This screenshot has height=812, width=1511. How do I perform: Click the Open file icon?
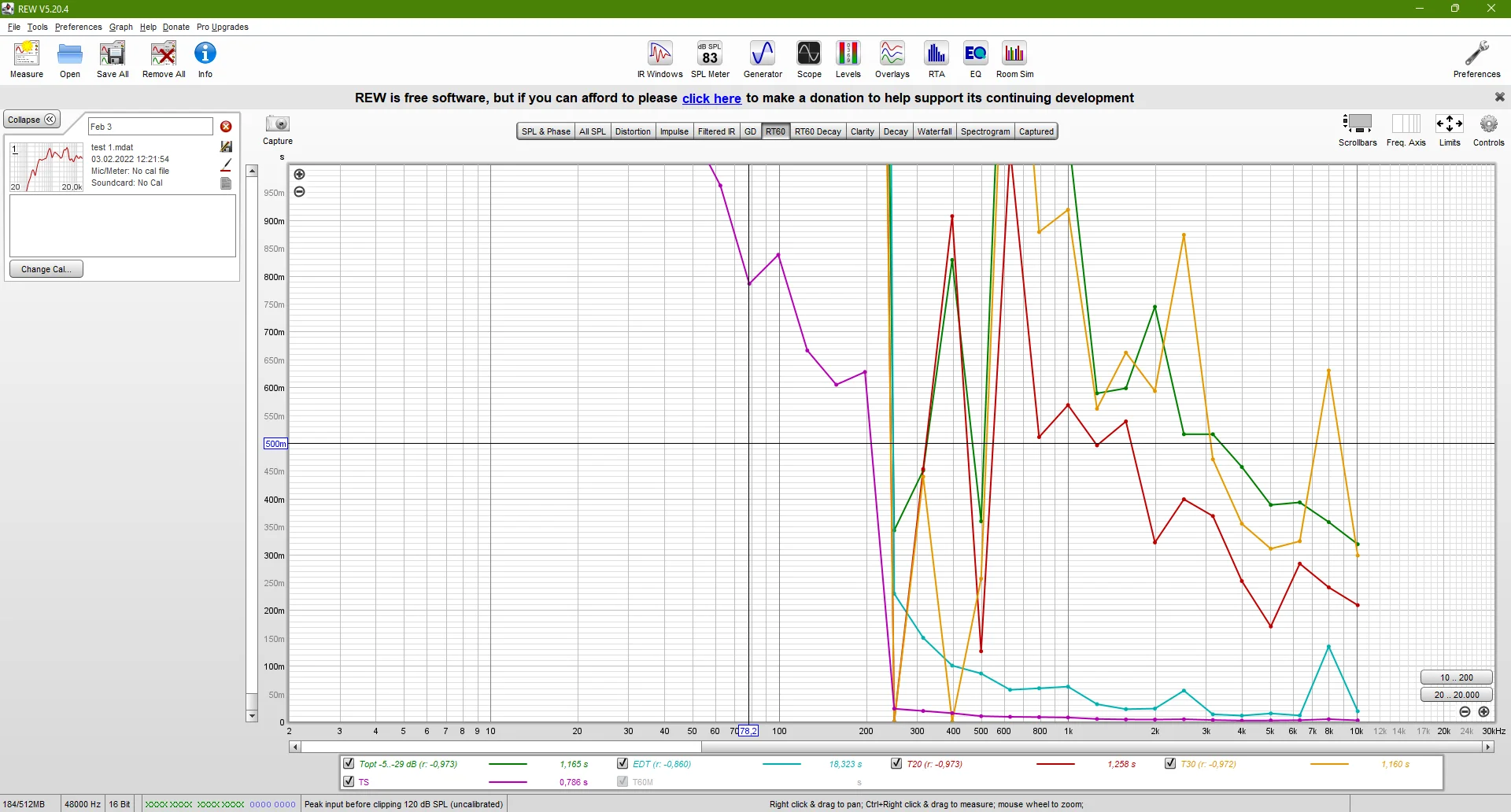coord(70,60)
